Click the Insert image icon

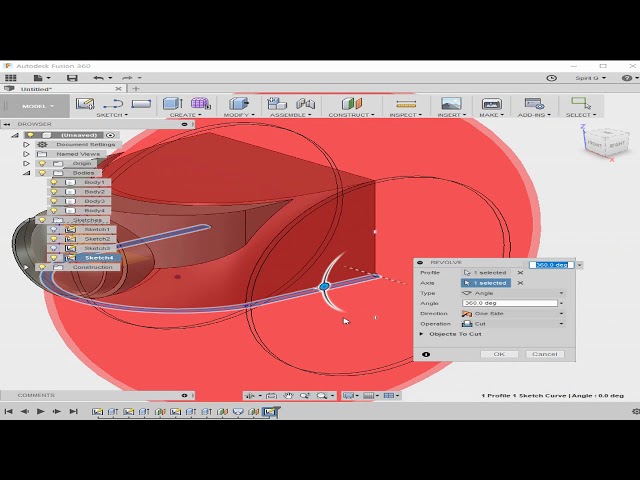pos(451,103)
